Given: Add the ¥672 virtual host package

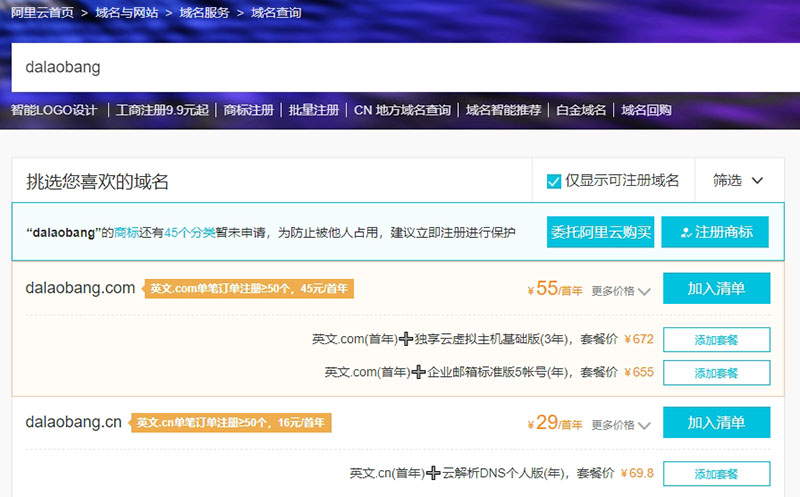Looking at the screenshot, I should pos(716,340).
